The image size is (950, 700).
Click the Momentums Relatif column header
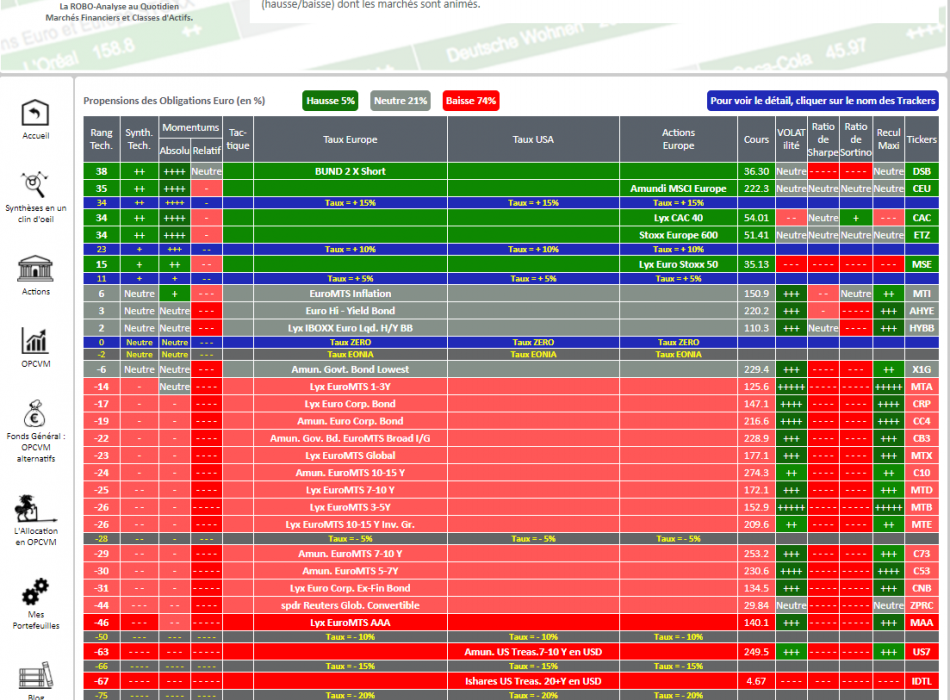tap(206, 150)
